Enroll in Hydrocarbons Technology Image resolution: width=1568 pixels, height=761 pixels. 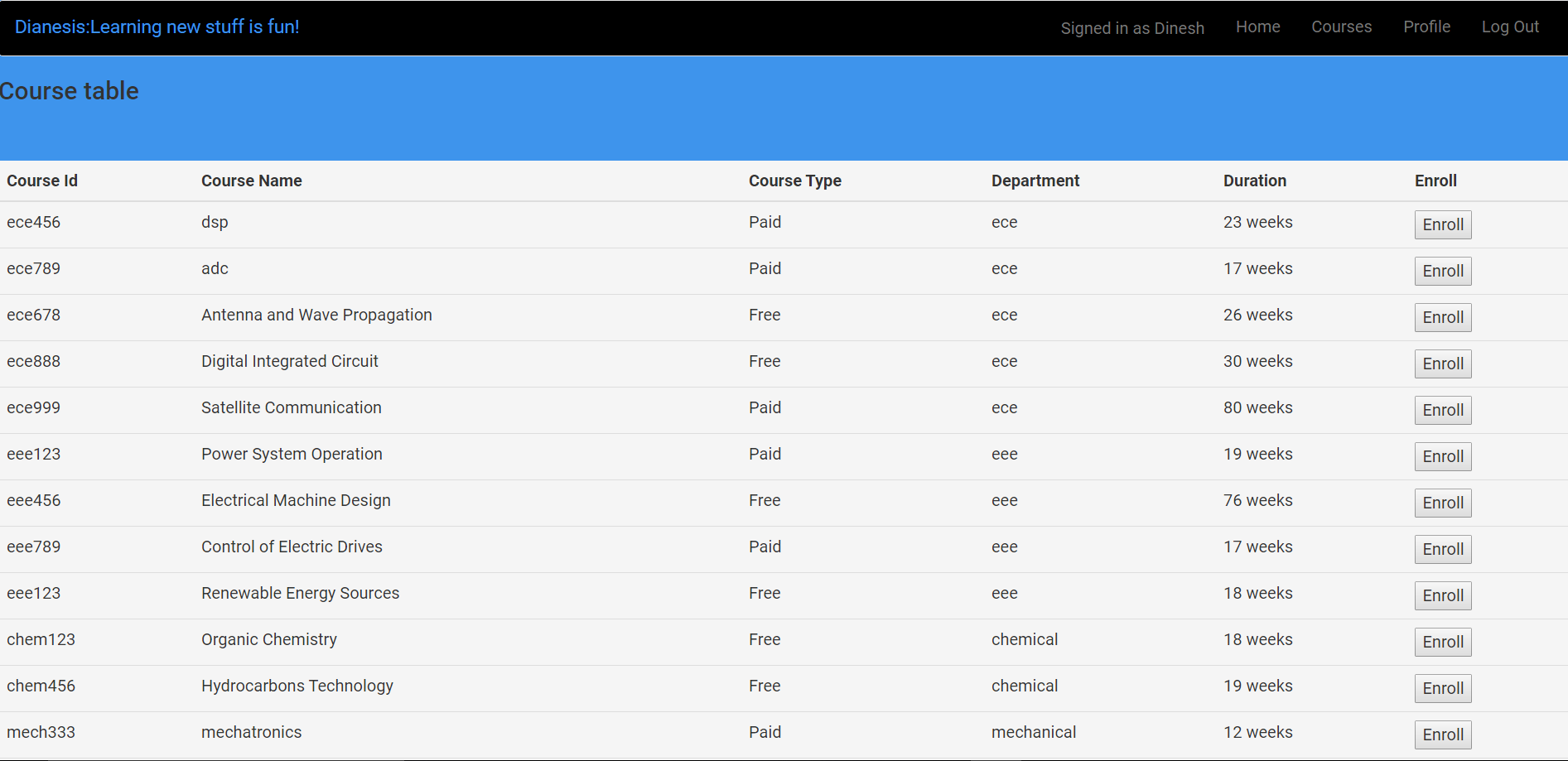click(1443, 688)
